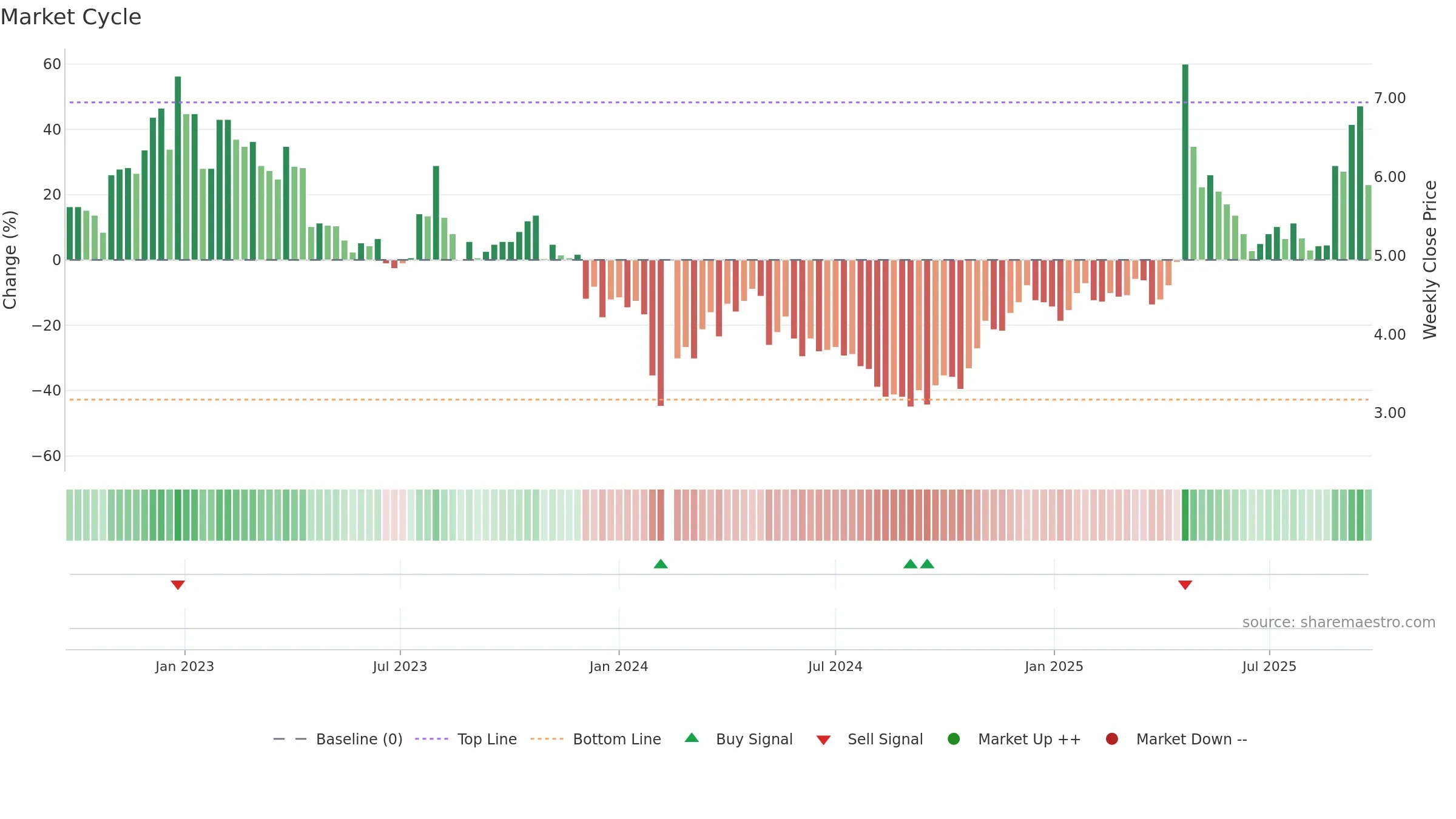Viewport: 1456px width, 819px height.
Task: Click the '4.00' tick on the price axis
Action: pos(1390,335)
